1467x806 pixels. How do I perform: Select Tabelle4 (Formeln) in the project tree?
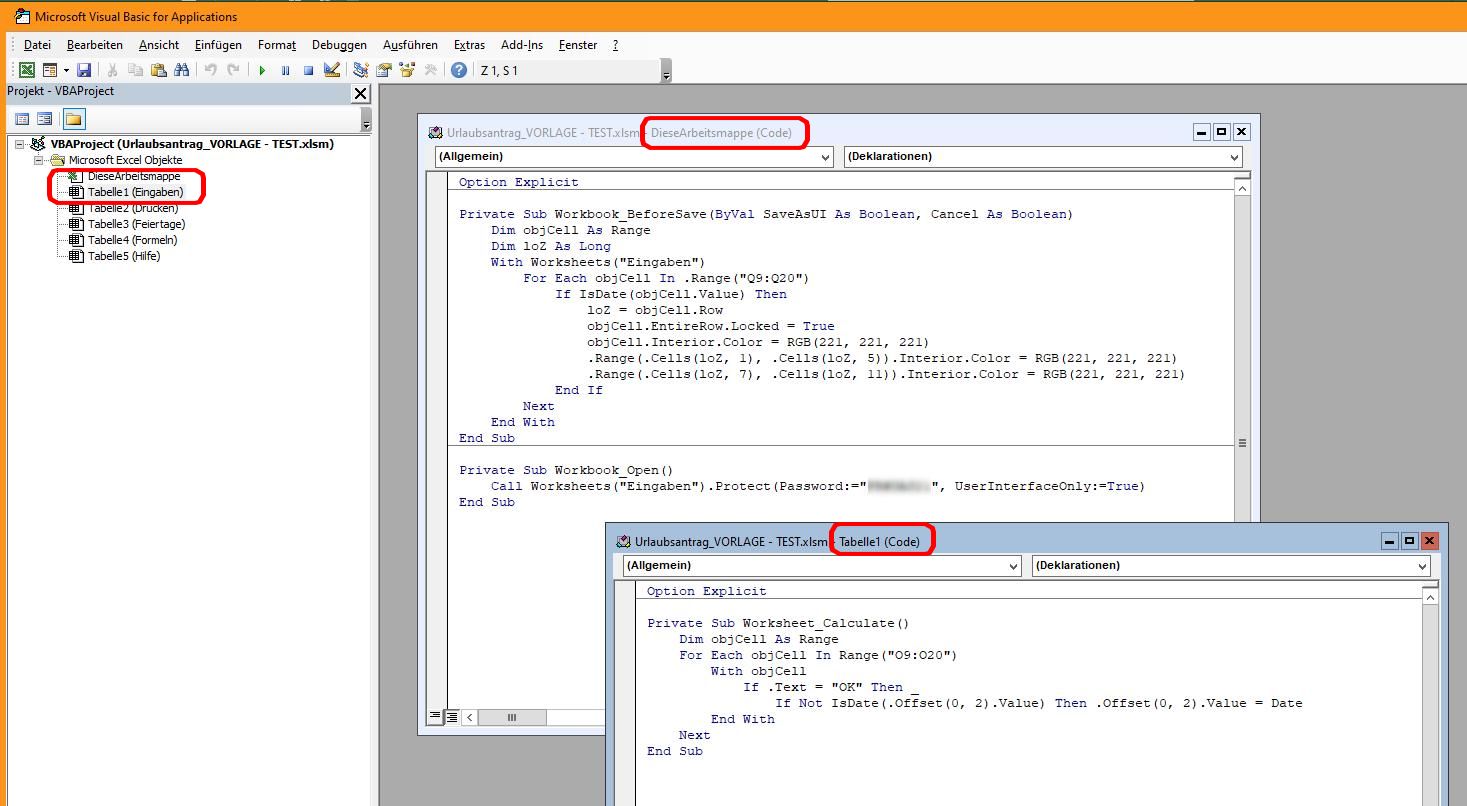[132, 240]
